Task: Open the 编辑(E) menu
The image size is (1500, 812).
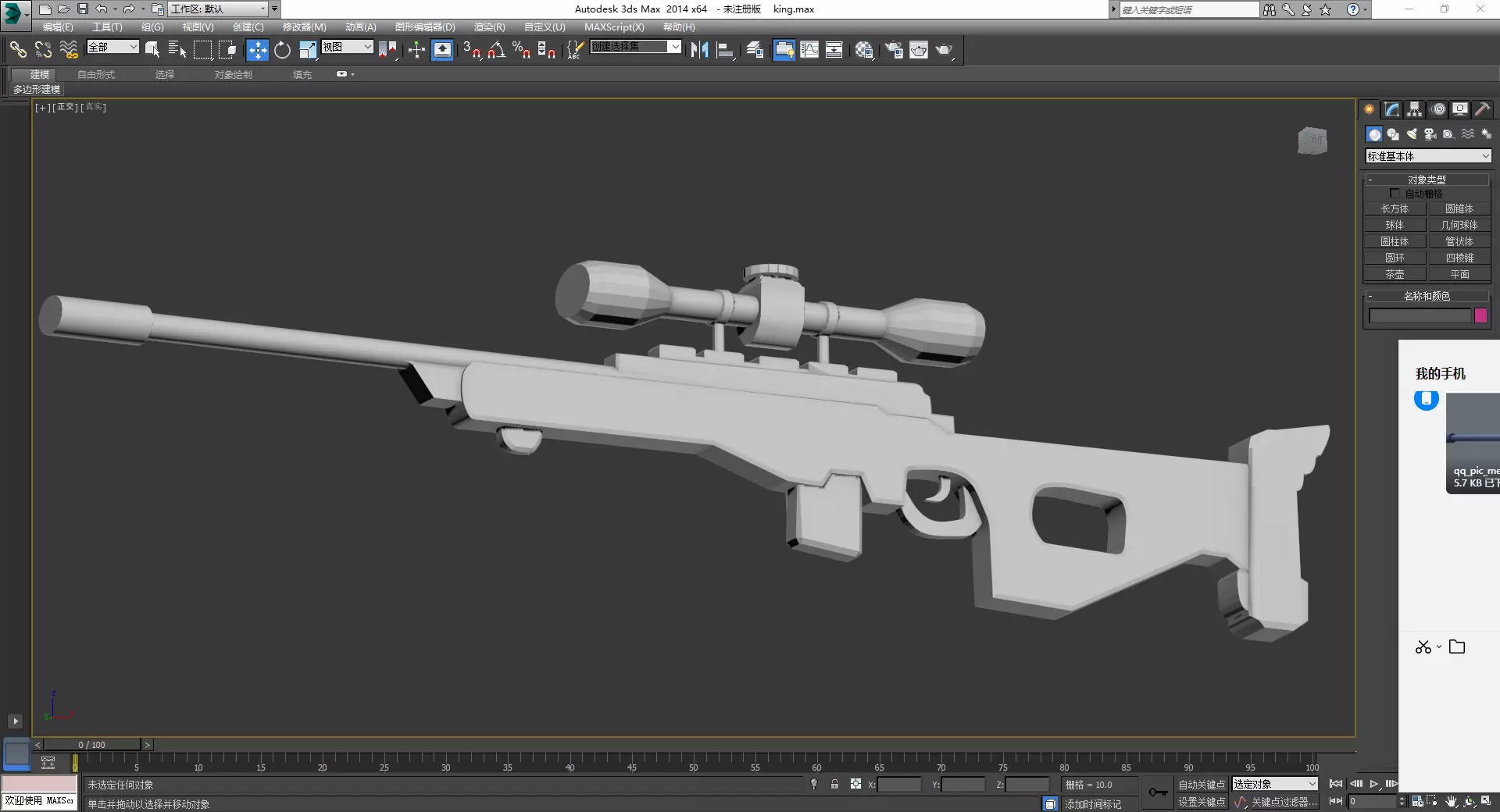Action: coord(58,27)
